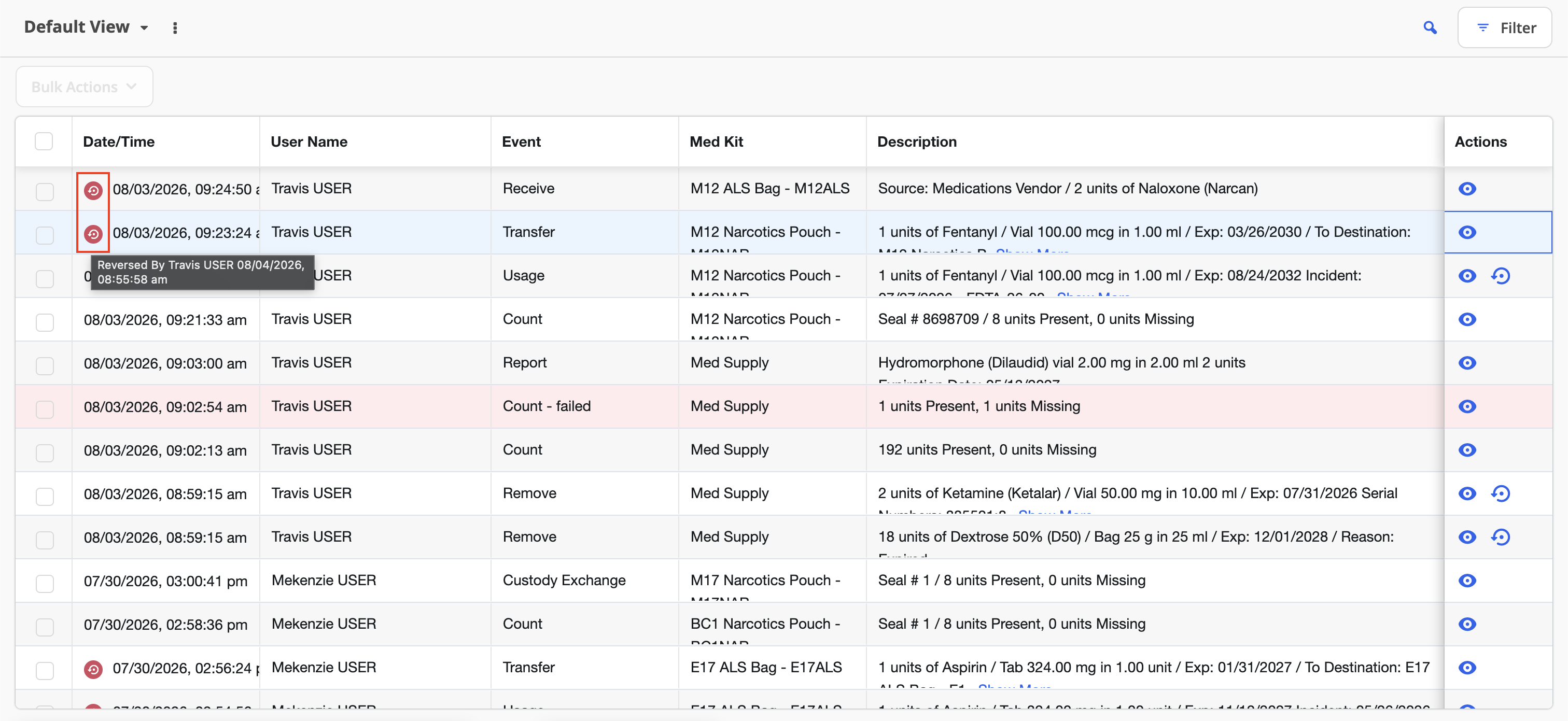Check the 02:58:36 pm Count row checkbox

[45, 627]
